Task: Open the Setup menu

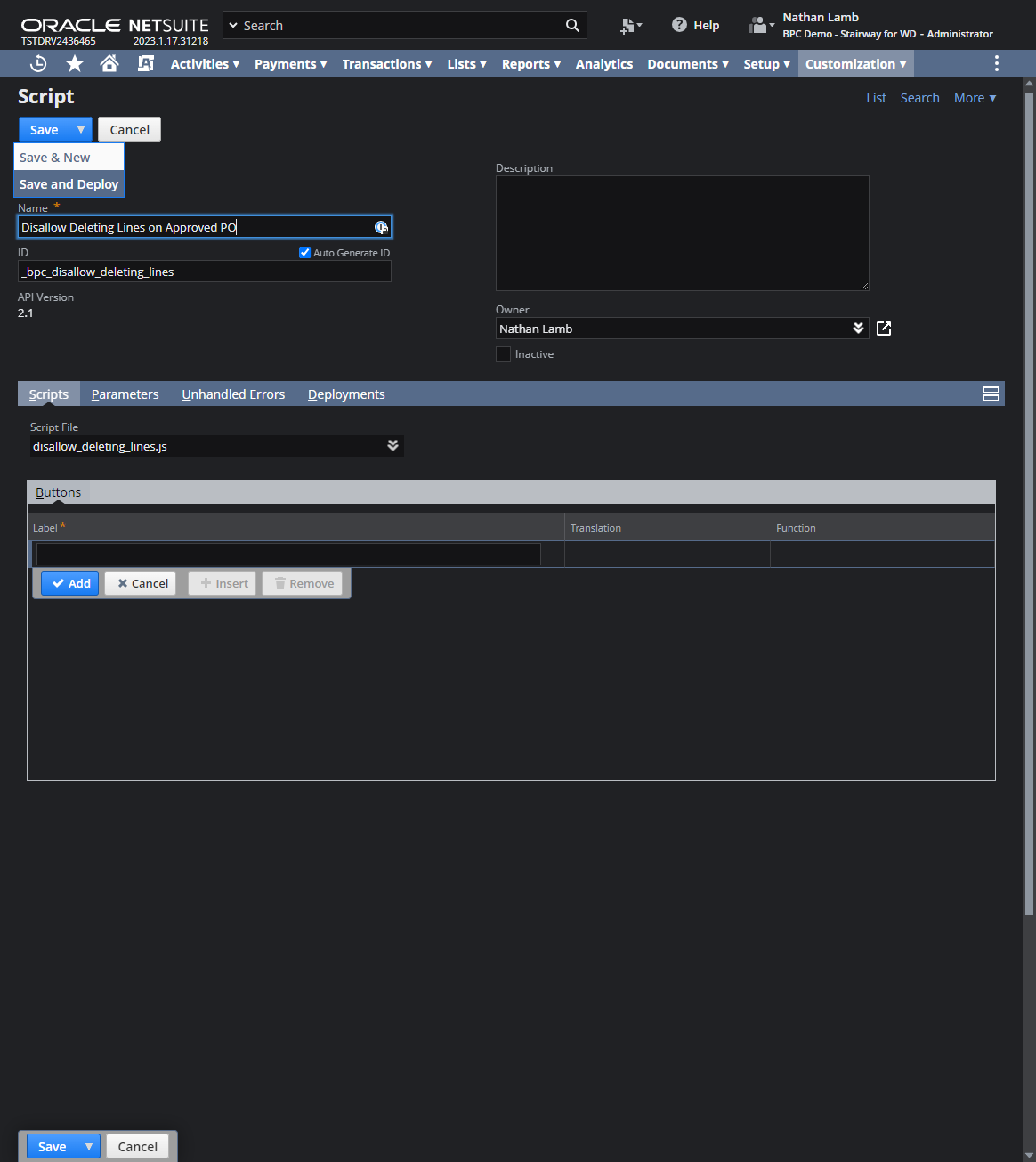Action: 766,63
